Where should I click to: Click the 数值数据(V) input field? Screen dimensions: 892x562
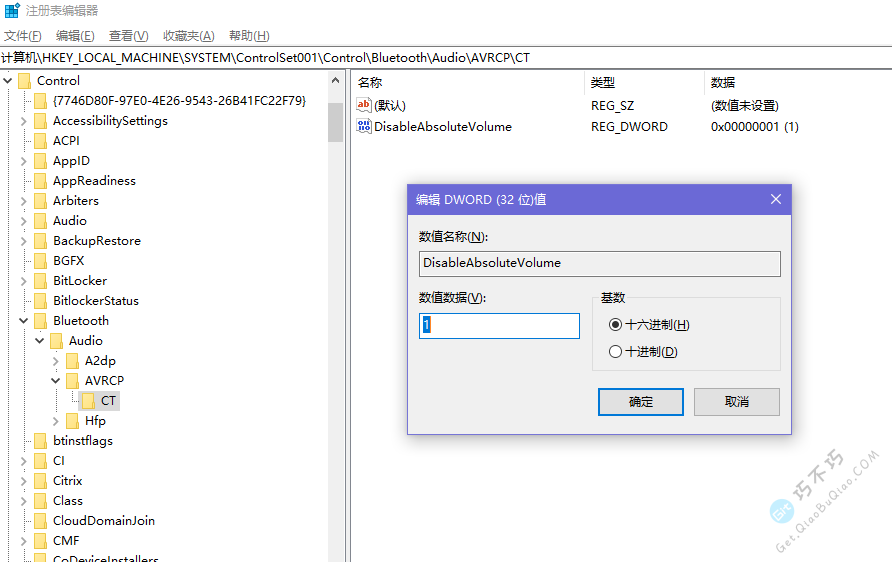click(499, 326)
